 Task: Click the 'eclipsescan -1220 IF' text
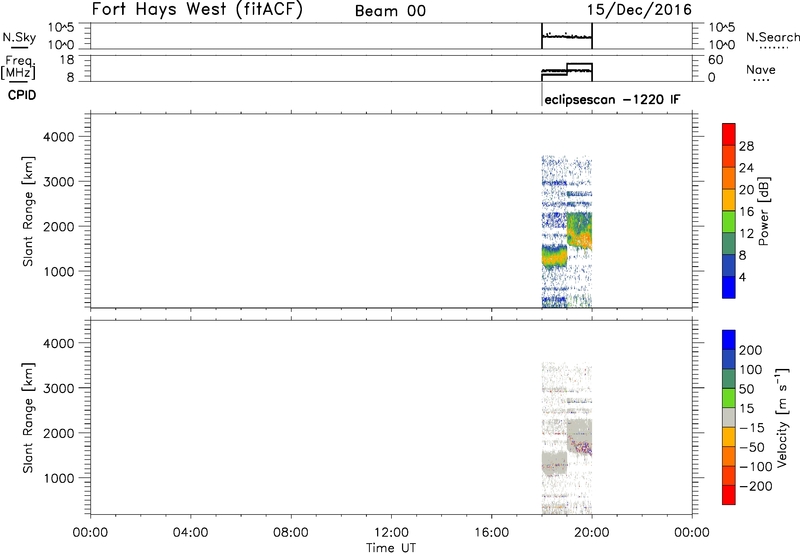[x=612, y=99]
